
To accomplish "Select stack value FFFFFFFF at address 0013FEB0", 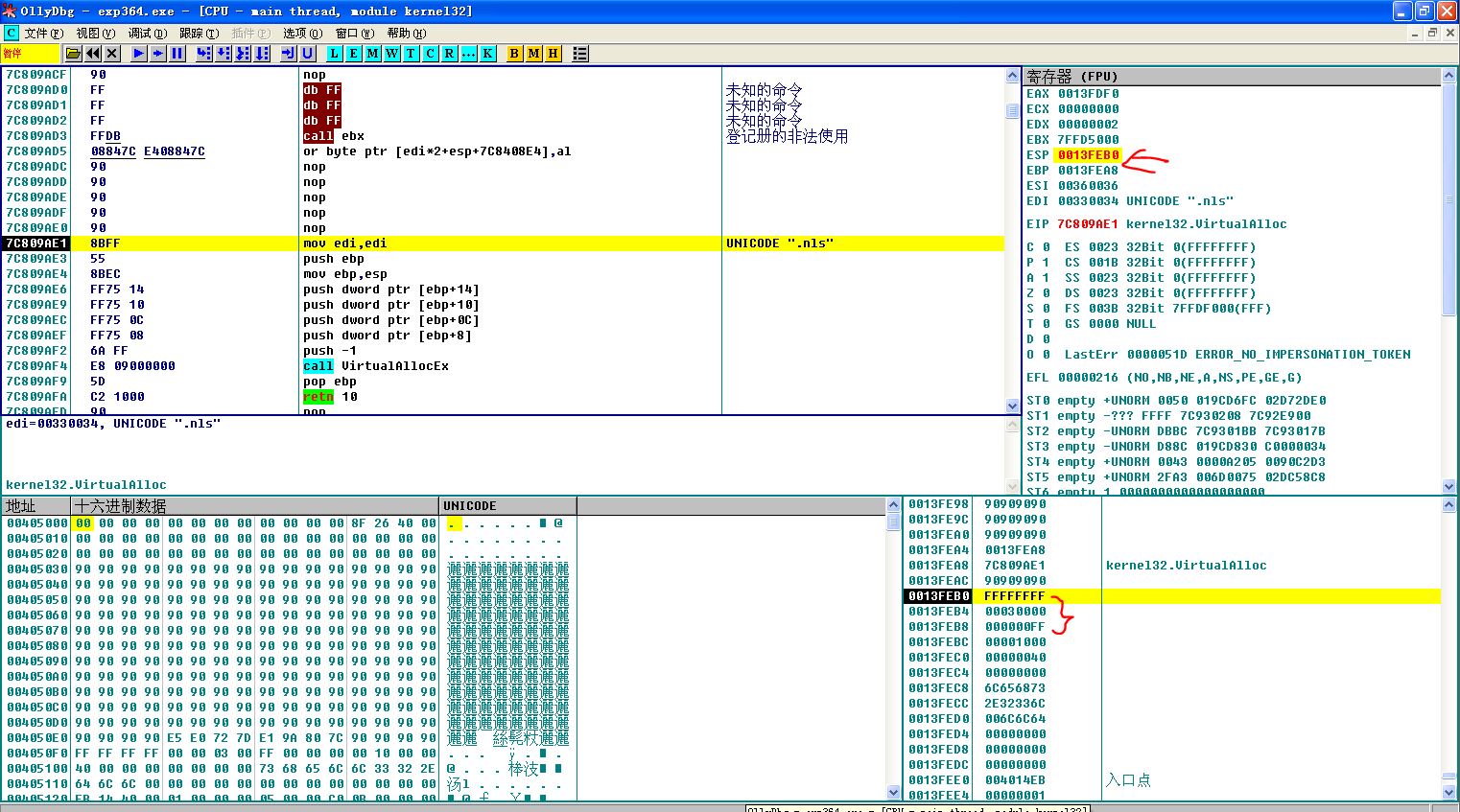I will (x=1015, y=596).
